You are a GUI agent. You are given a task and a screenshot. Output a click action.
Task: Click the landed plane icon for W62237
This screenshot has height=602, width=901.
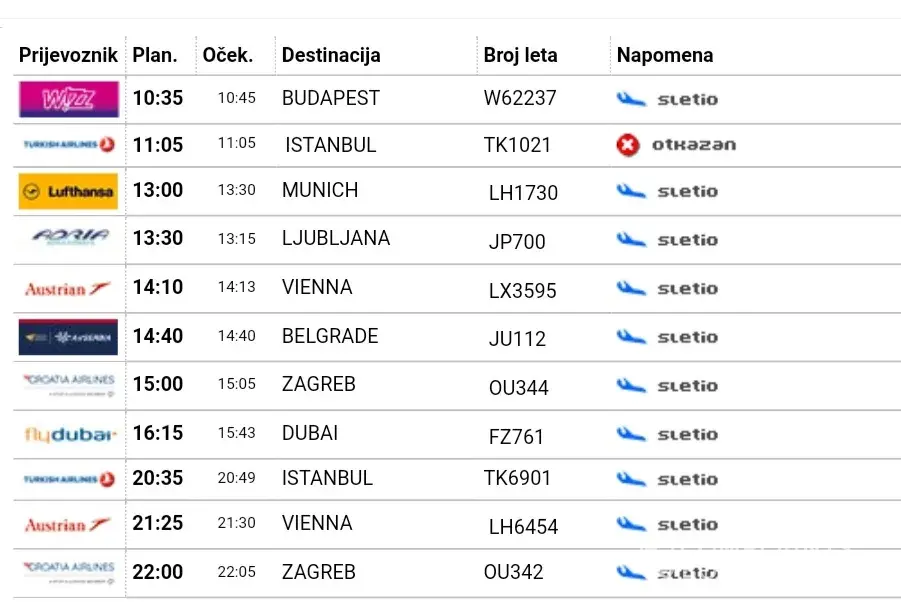point(631,99)
